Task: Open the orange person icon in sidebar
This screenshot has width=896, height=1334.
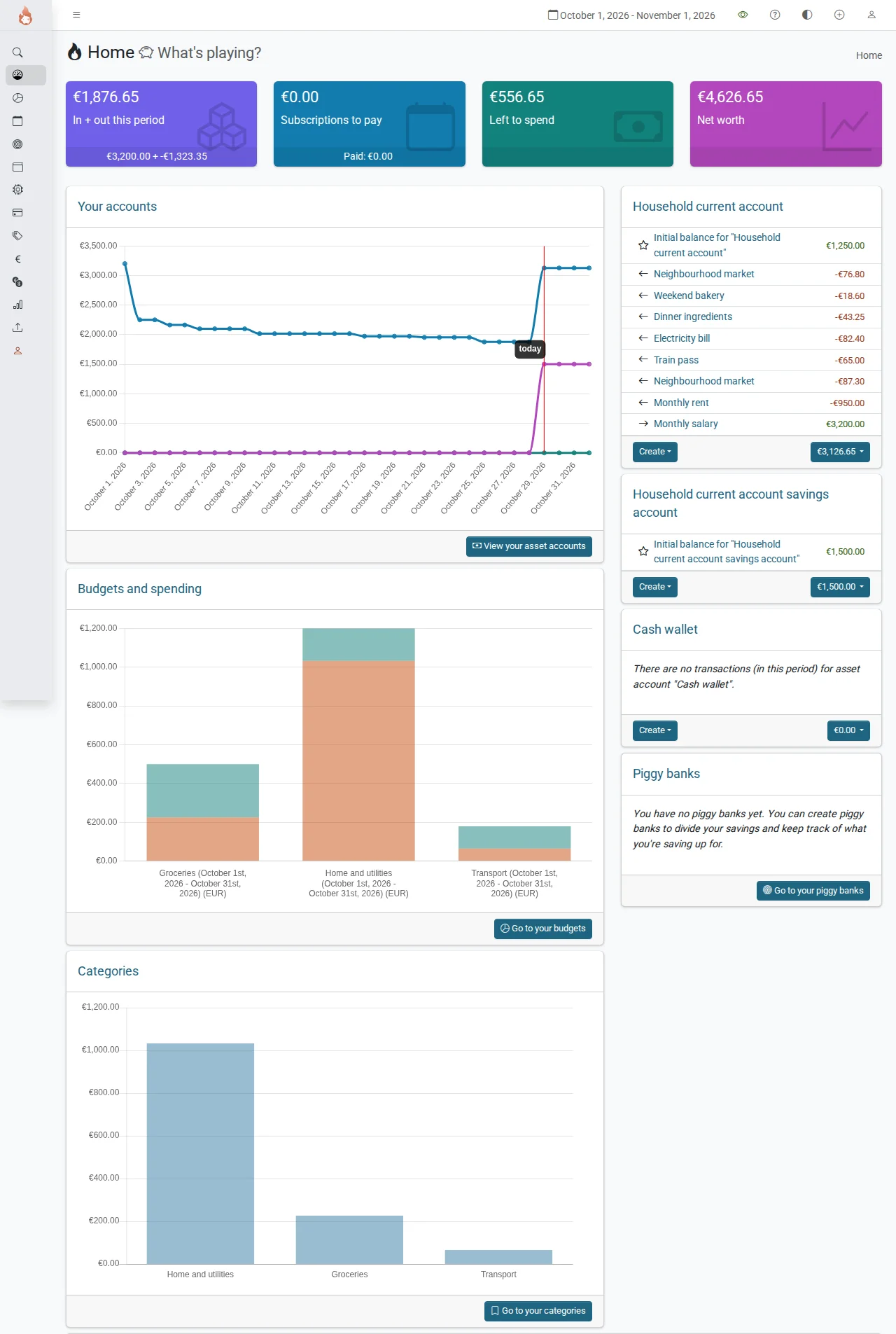Action: [17, 351]
